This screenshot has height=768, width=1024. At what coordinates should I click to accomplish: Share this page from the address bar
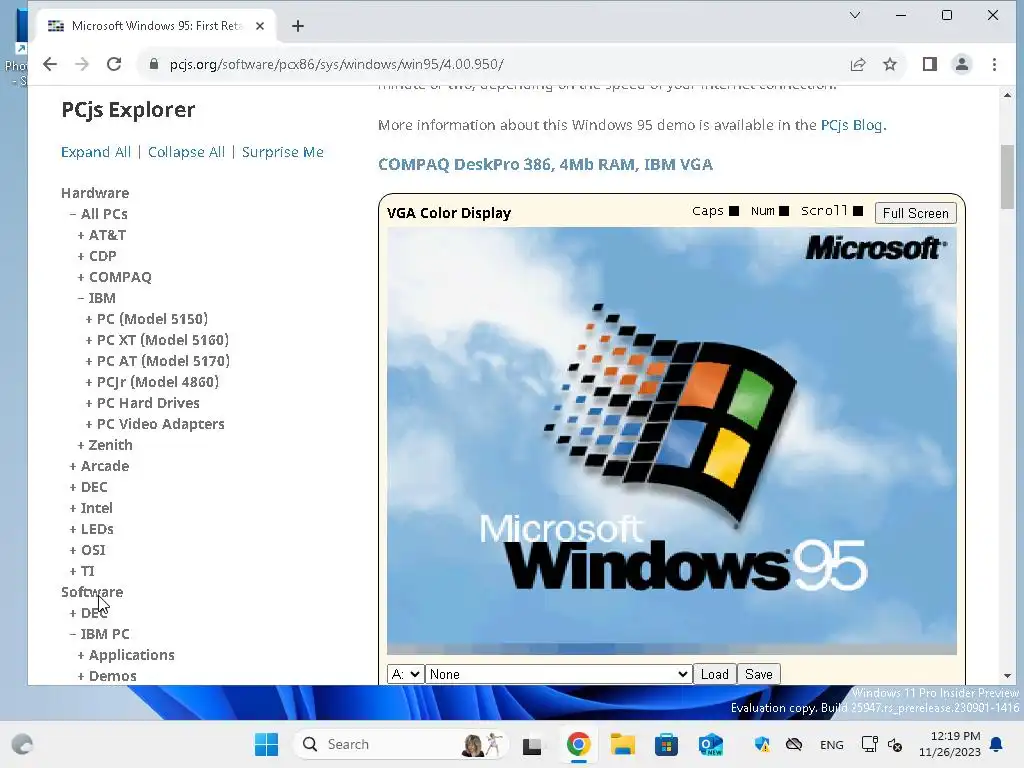click(x=857, y=64)
